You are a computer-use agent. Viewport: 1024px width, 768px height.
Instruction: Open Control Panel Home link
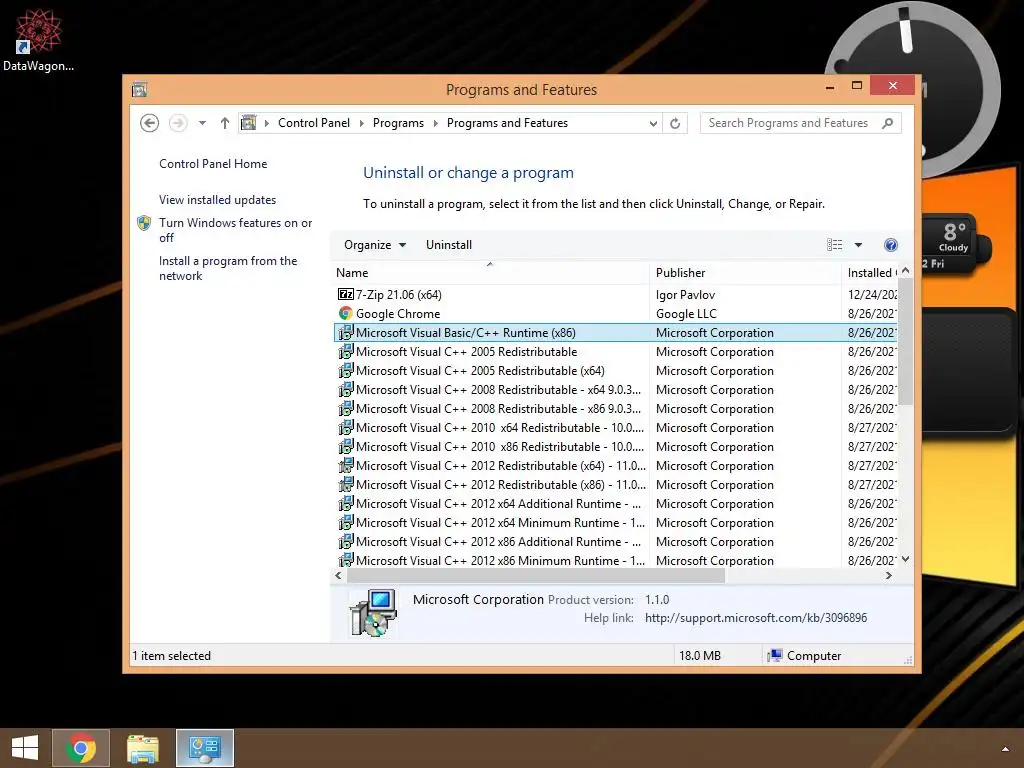click(x=213, y=164)
